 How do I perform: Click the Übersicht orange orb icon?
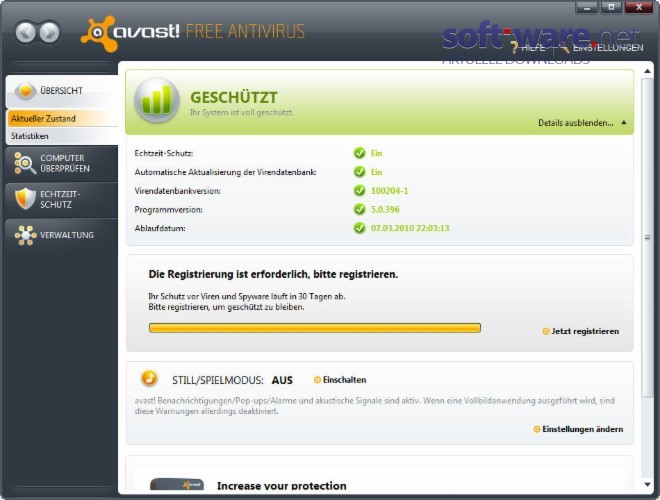click(25, 90)
